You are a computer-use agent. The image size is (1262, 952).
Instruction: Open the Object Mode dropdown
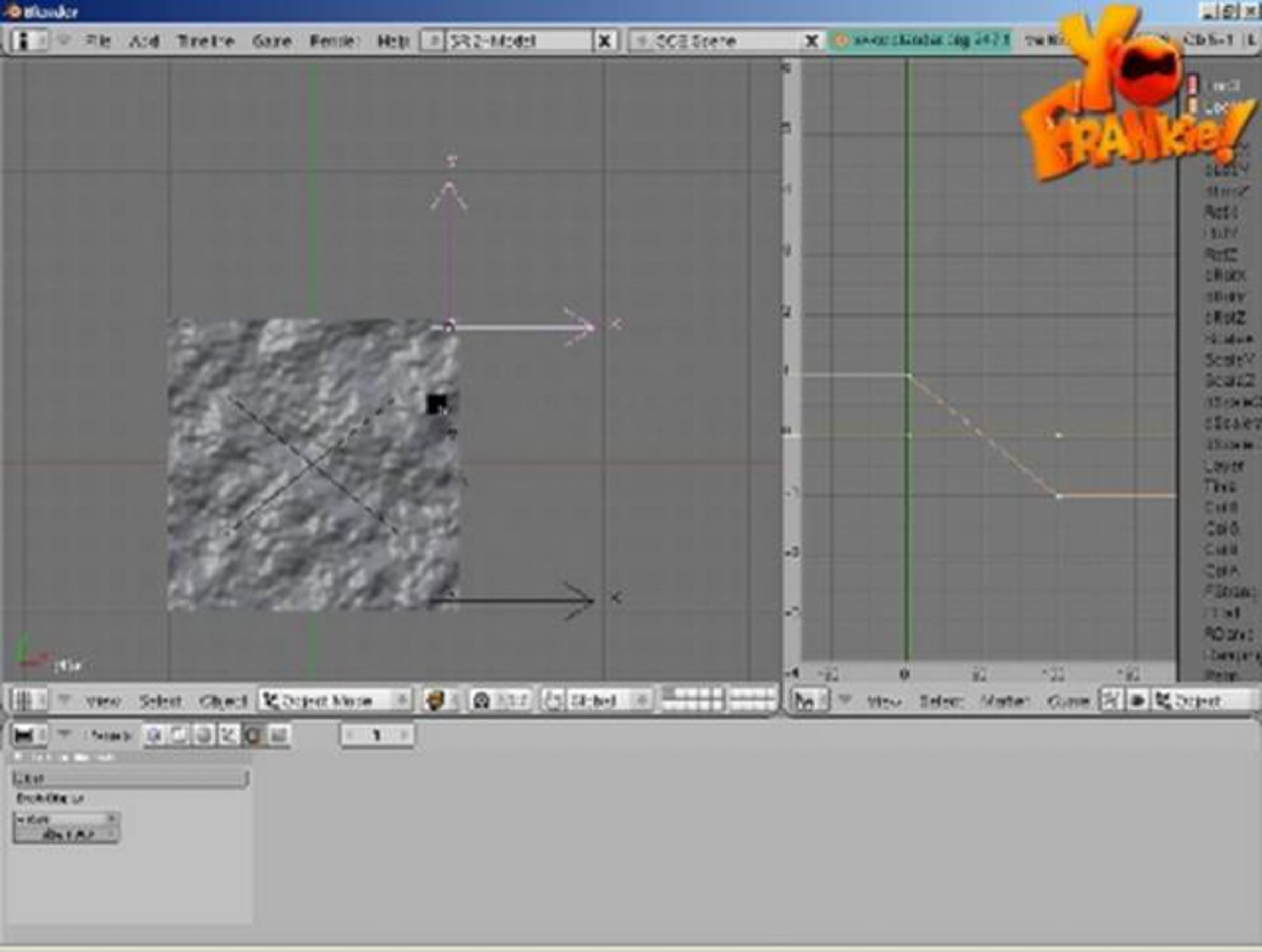coord(335,700)
